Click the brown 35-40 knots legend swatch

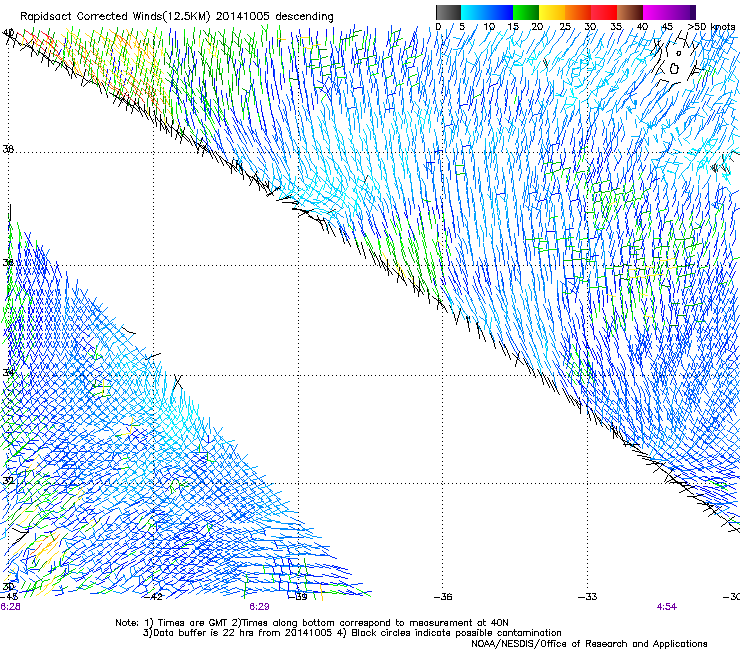click(630, 12)
